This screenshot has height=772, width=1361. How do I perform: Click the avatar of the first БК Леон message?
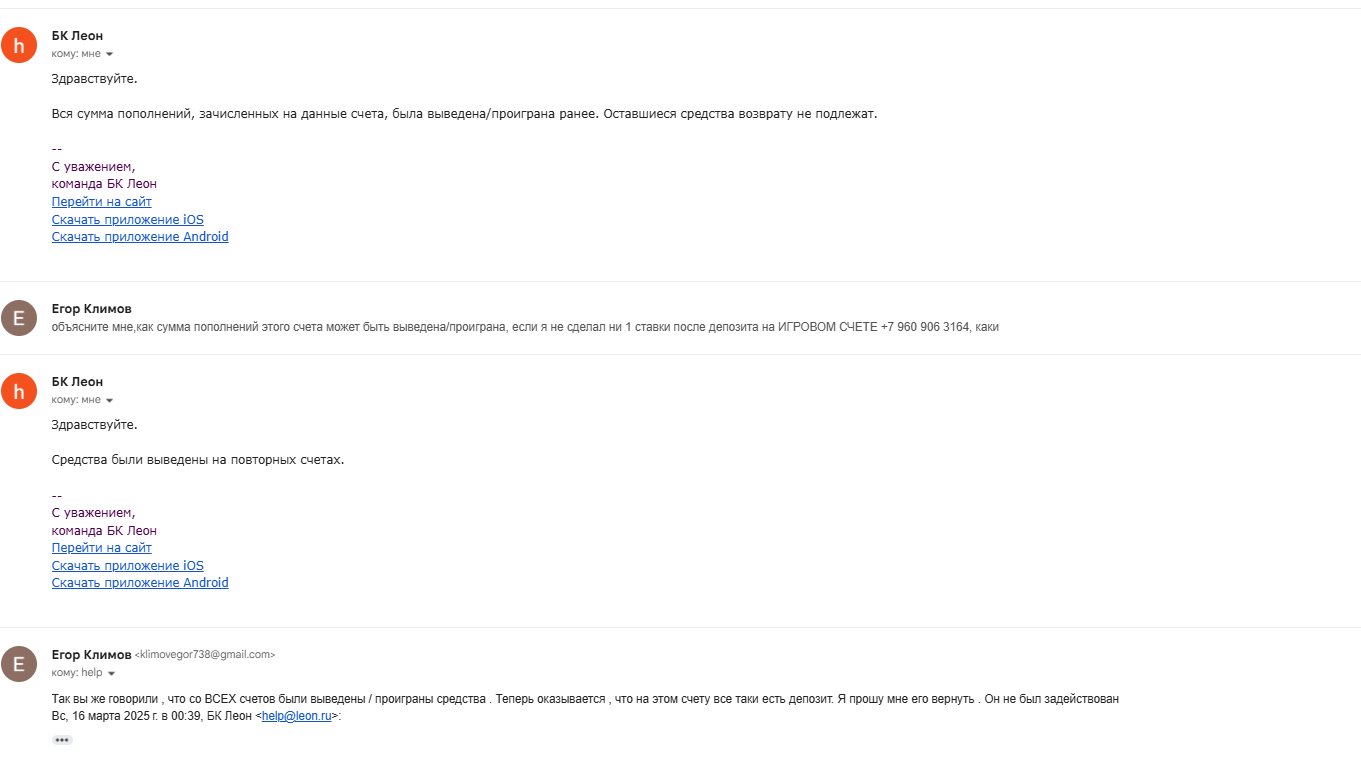click(19, 45)
